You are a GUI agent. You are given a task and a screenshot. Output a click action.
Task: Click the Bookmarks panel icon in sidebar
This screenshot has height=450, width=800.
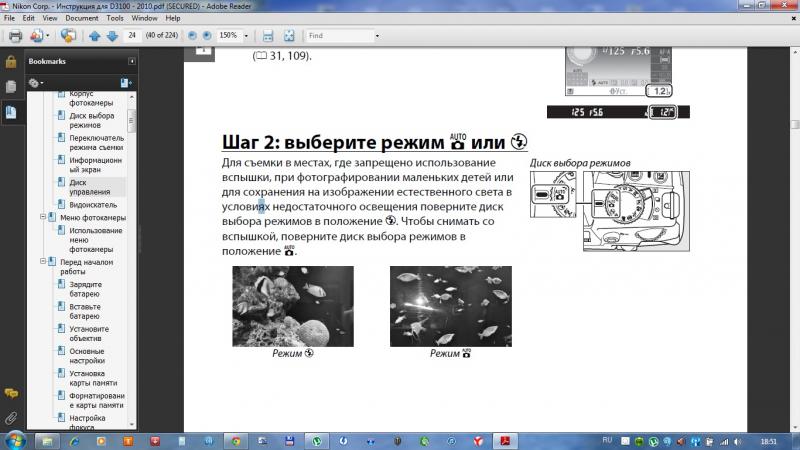tap(11, 112)
